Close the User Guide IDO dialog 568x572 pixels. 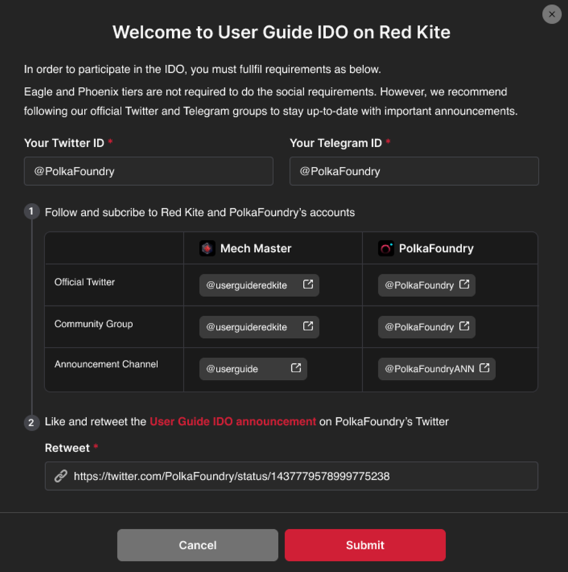click(x=552, y=14)
